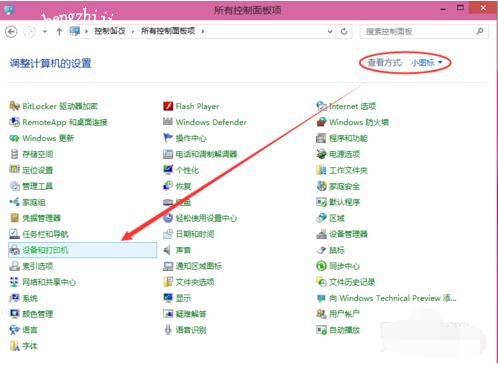
Task: Open 家庭安全 link
Action: pyautogui.click(x=345, y=186)
